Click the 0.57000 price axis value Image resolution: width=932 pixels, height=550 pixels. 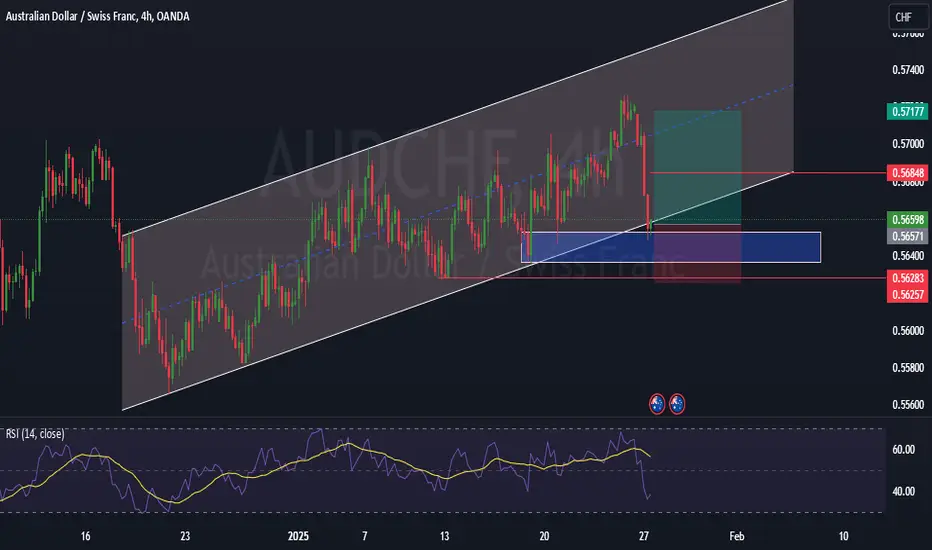[908, 144]
